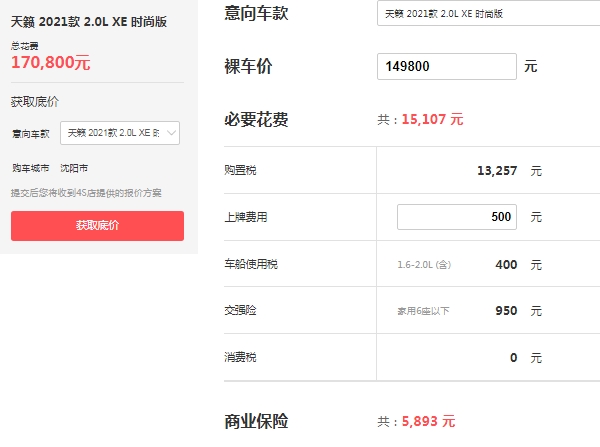Choose the 1.6-2.0L (含) displacement option
This screenshot has width=600, height=447.
pyautogui.click(x=424, y=265)
